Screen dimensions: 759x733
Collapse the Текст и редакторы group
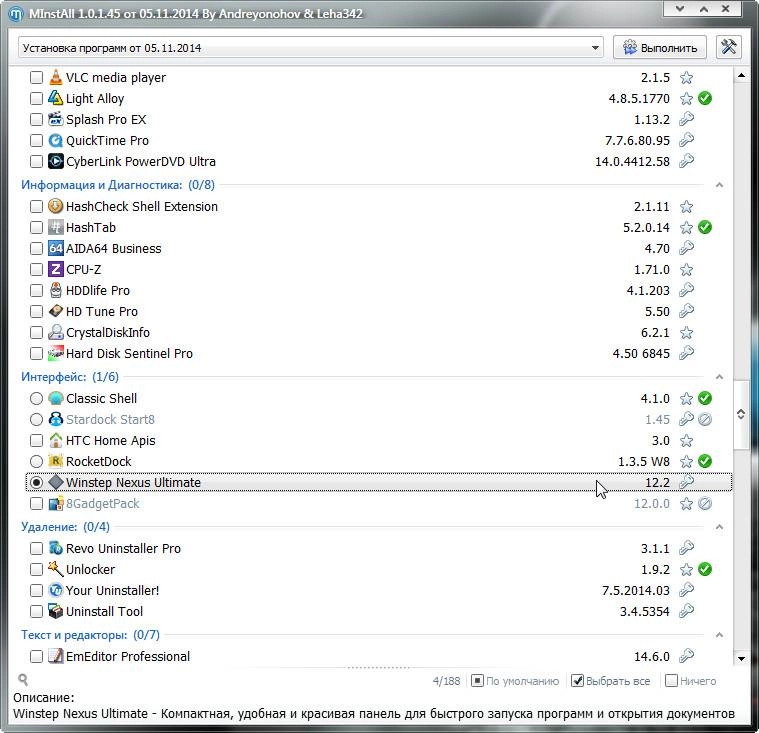[719, 635]
